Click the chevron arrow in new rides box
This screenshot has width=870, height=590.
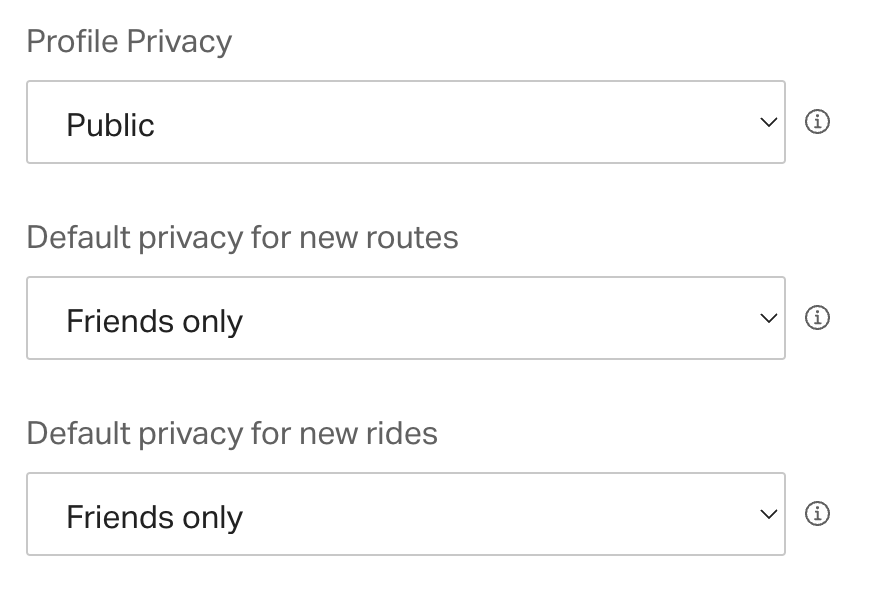[x=768, y=514]
